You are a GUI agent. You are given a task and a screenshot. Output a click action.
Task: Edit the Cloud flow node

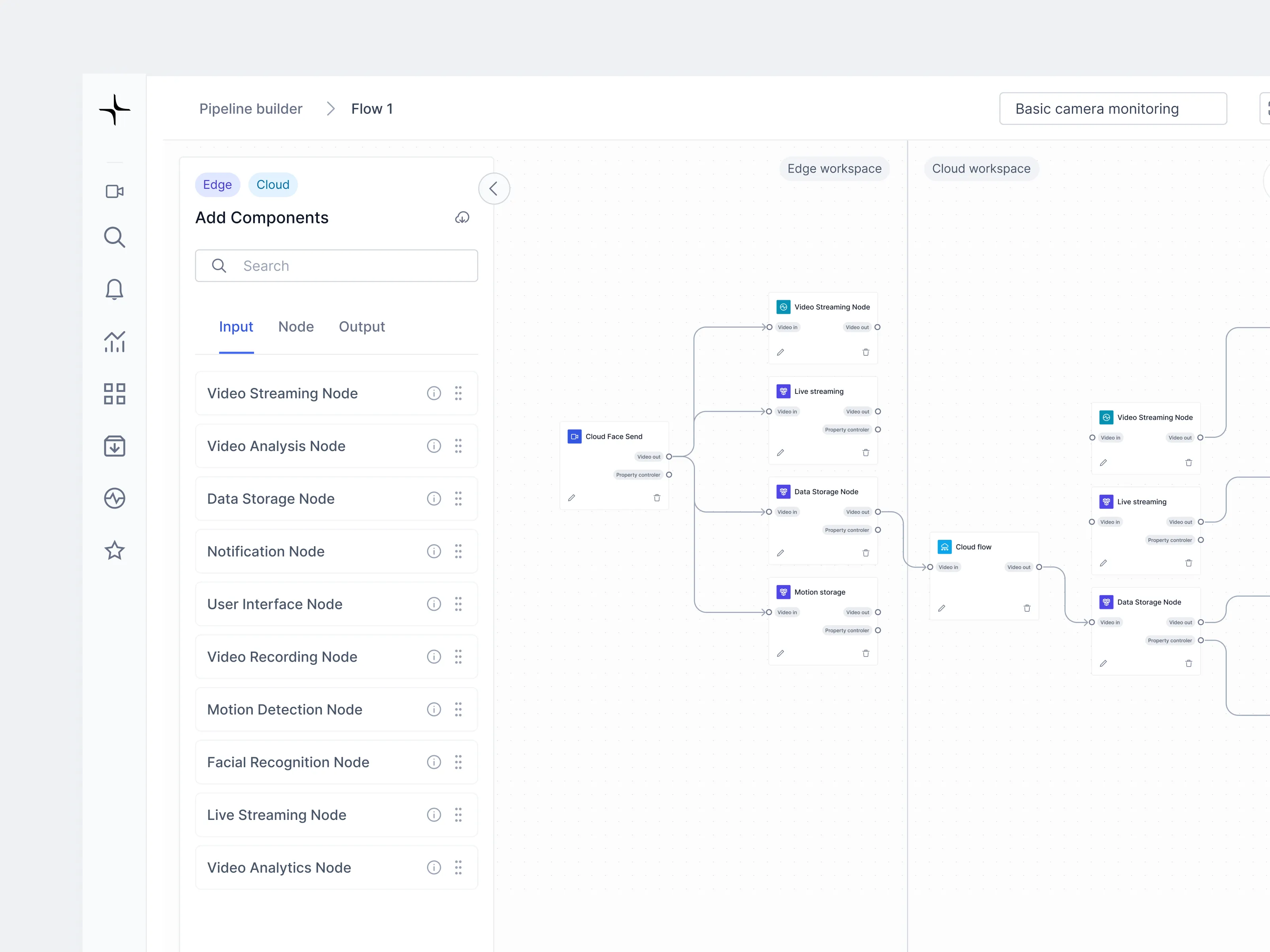pos(942,608)
